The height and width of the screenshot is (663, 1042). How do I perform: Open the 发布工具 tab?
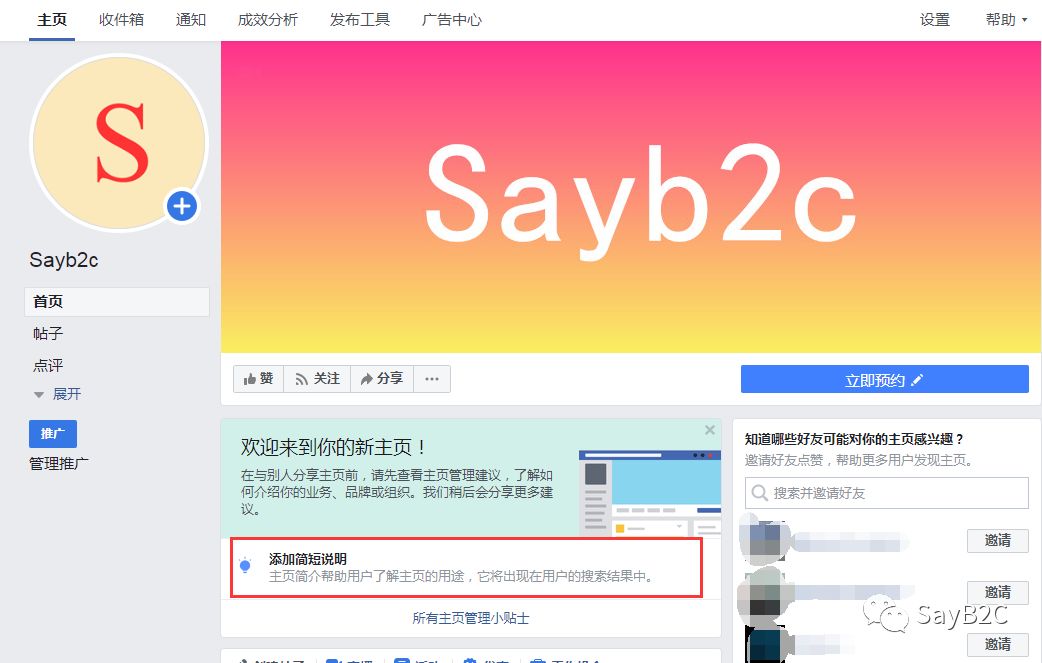[360, 20]
